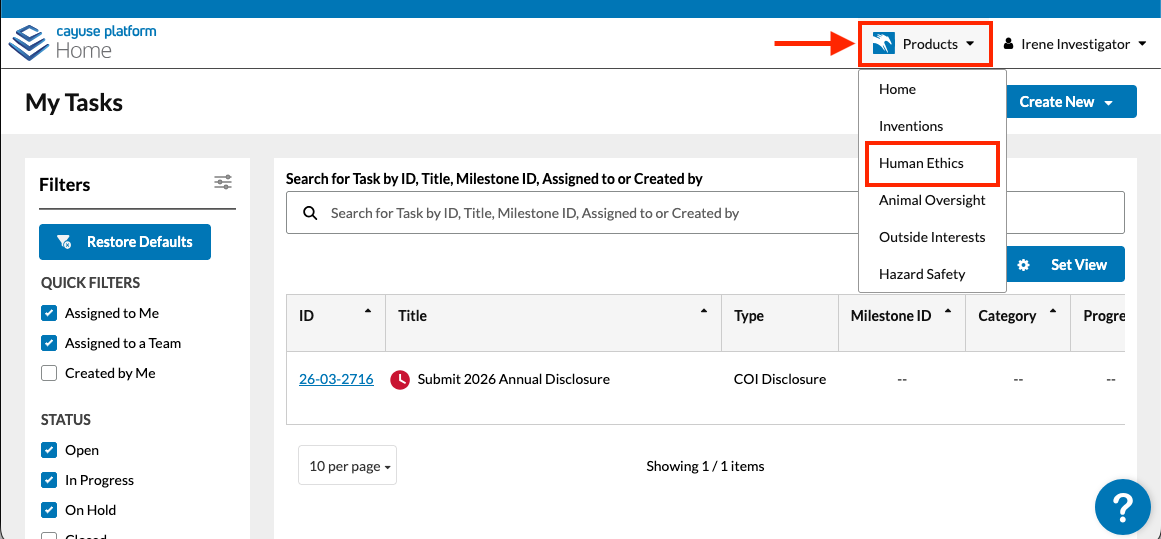Click Showing 1 / 1 items text
The image size is (1161, 539).
tap(705, 466)
